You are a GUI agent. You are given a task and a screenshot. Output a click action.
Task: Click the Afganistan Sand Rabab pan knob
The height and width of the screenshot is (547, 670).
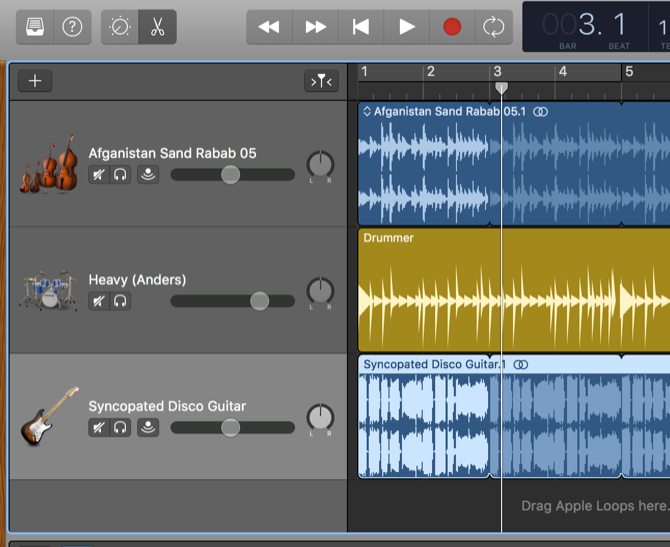[320, 165]
